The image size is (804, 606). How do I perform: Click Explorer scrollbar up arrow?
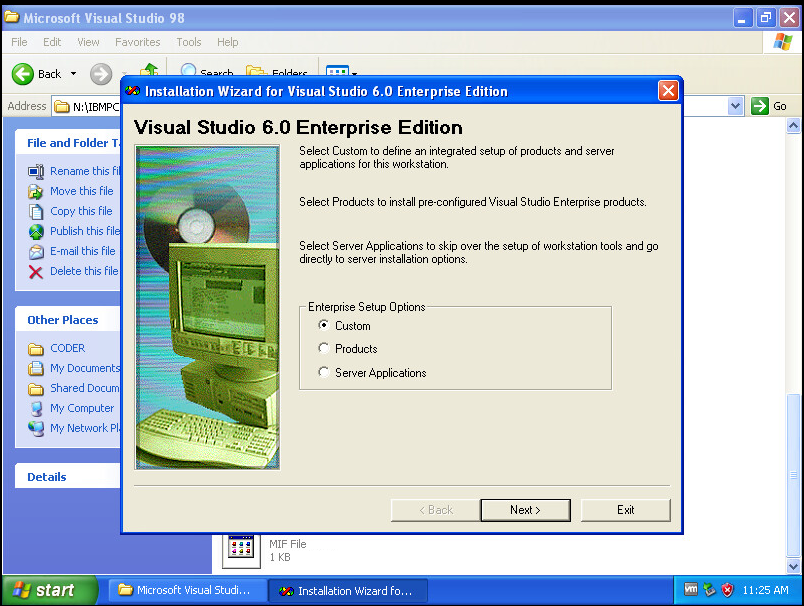793,126
